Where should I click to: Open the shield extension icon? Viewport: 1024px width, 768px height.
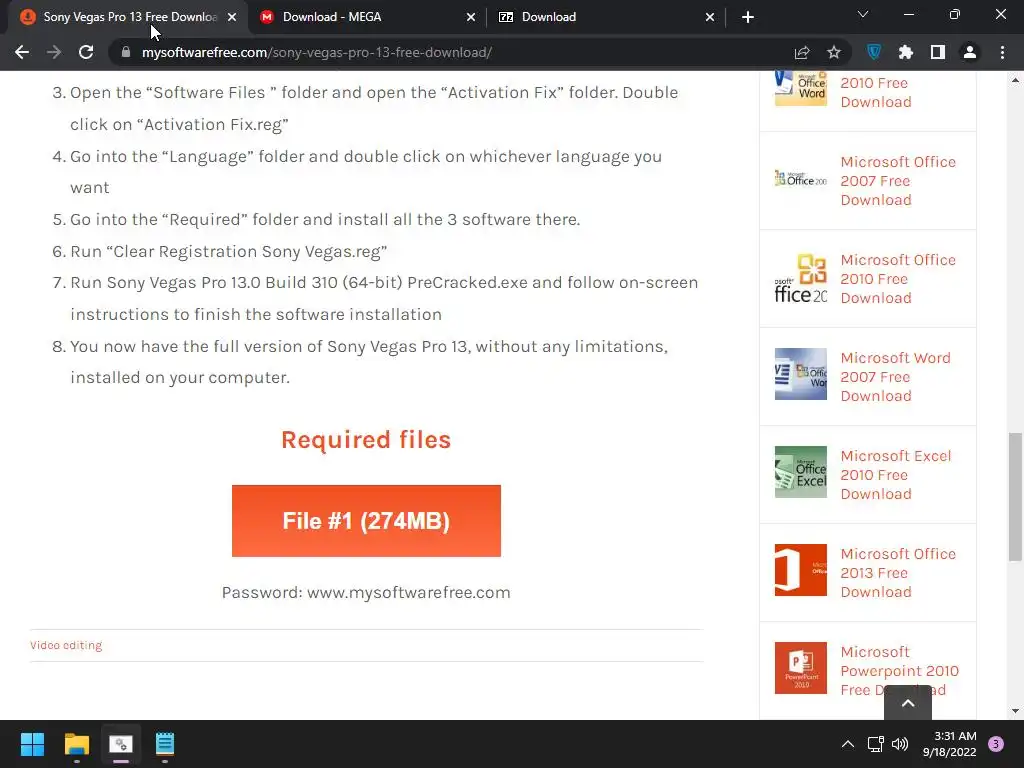tap(874, 52)
